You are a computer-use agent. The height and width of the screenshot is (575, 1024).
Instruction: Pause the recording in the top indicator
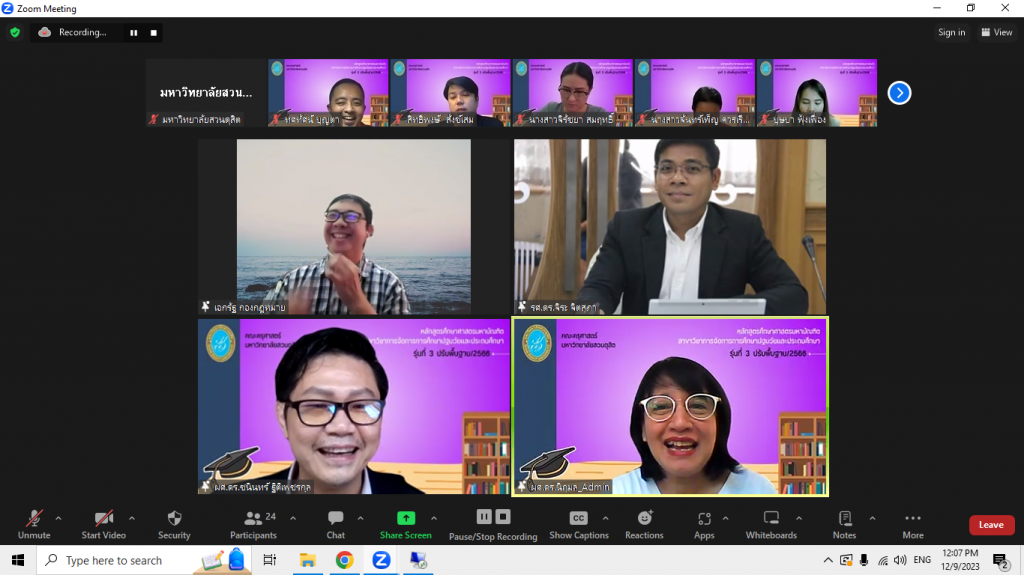[133, 32]
